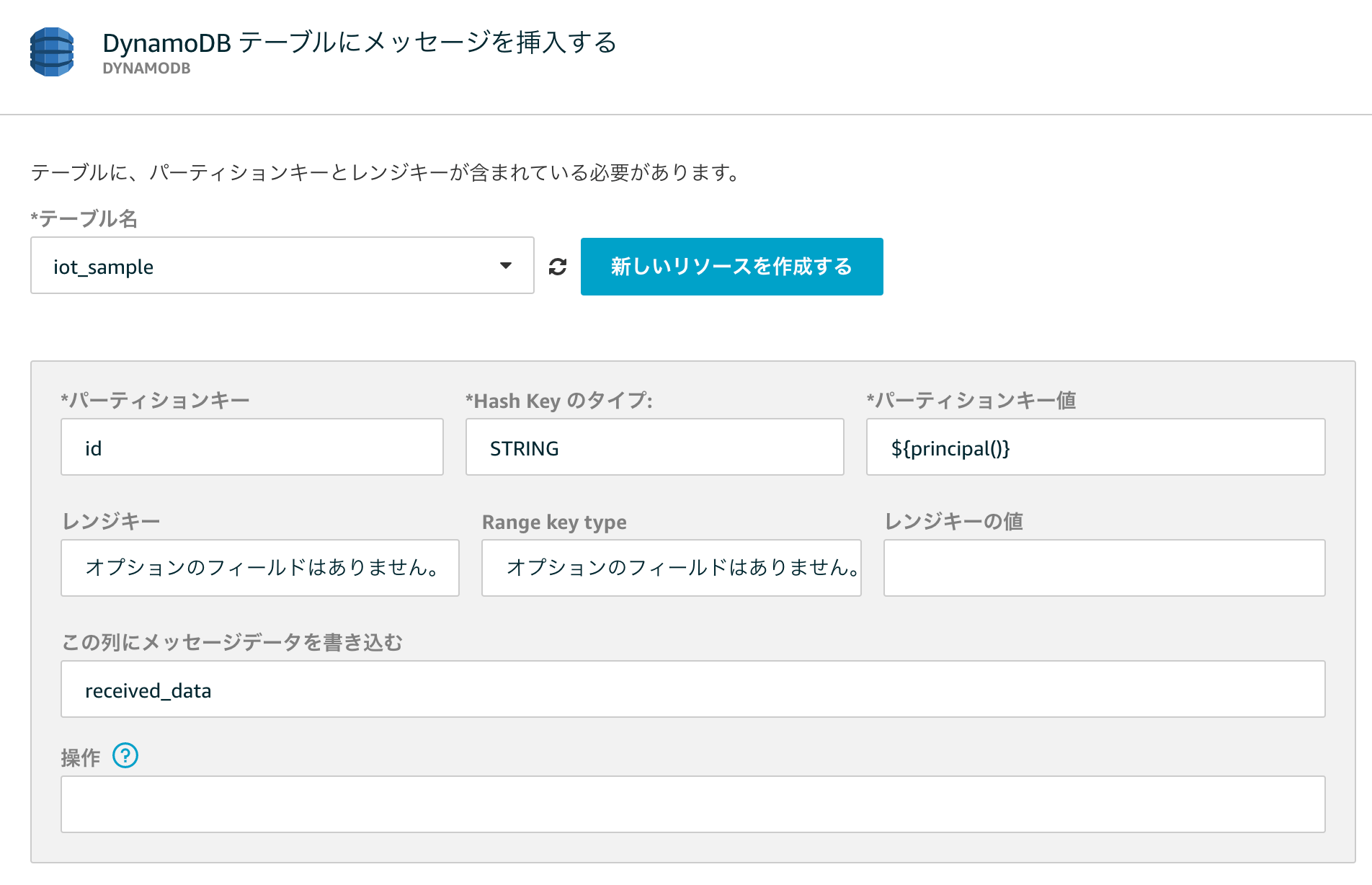Click the この列にメッセージデータを書き込む label
This screenshot has width=1372, height=885.
[x=232, y=642]
